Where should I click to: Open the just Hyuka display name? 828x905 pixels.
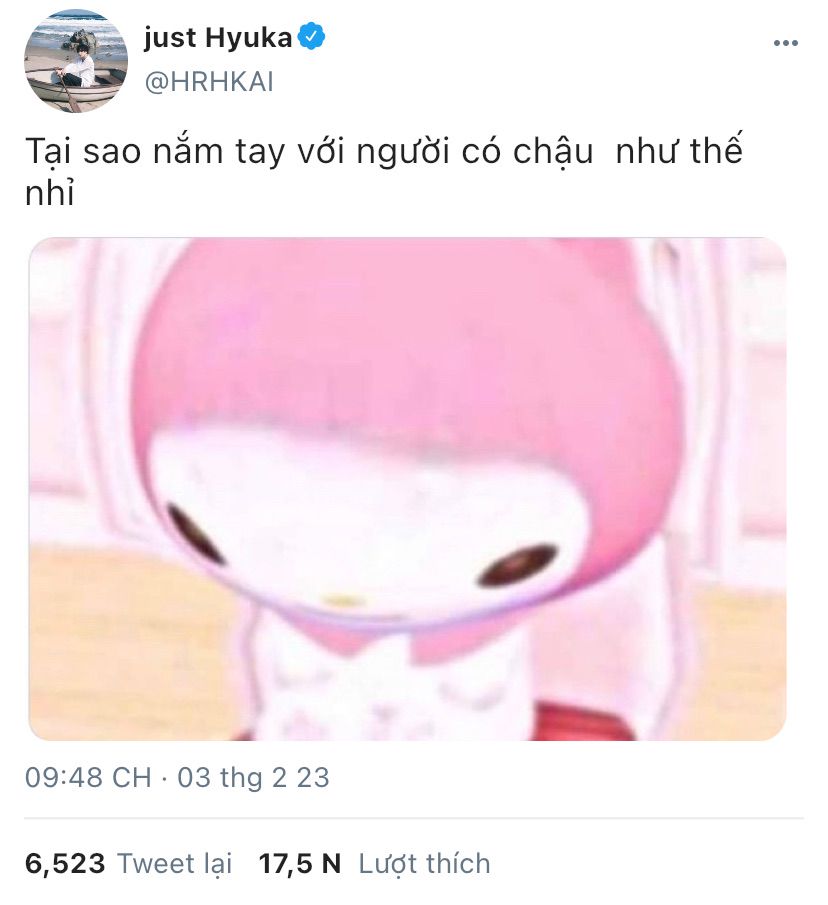pyautogui.click(x=218, y=38)
